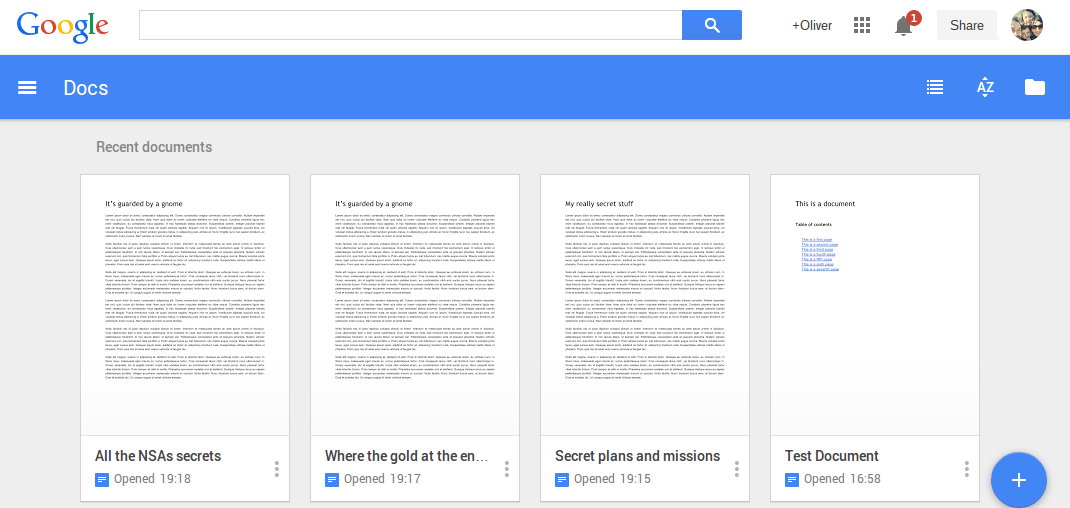Open Where the gold document thumbnail
Screen dimensions: 1070x508
415,305
